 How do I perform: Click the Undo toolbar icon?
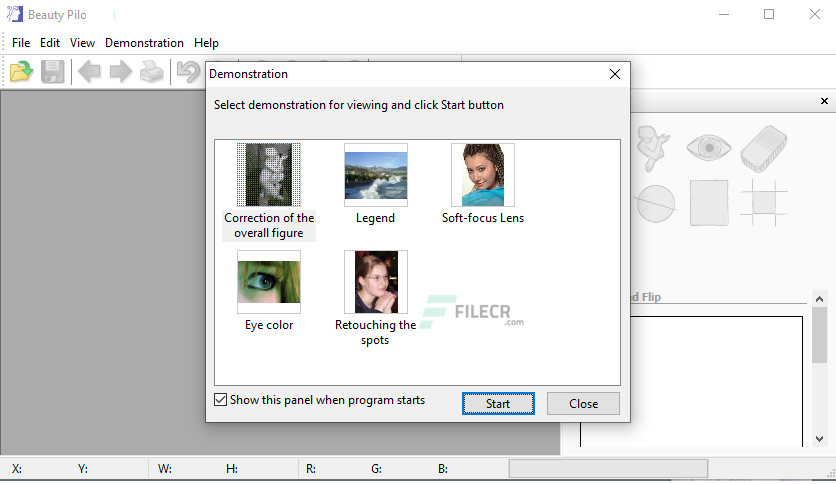pyautogui.click(x=188, y=71)
